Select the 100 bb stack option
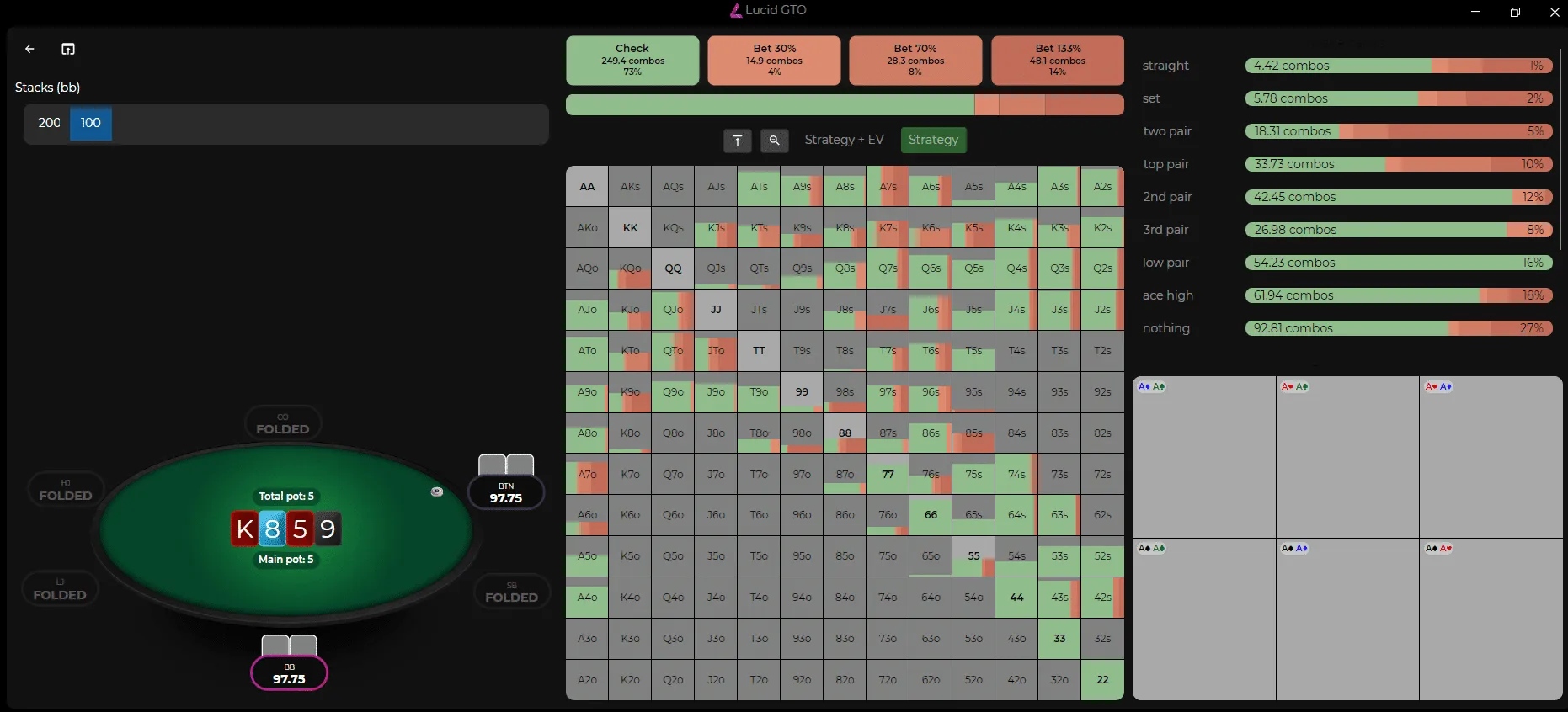 pos(90,123)
